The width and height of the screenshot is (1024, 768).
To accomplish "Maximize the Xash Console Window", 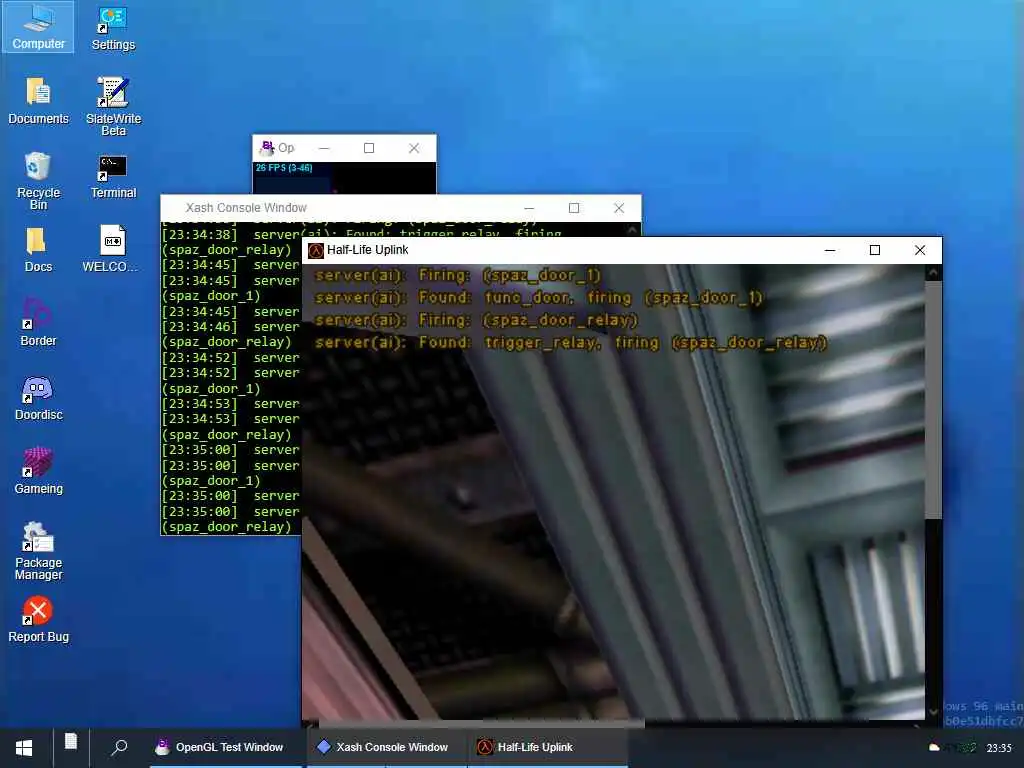I will [x=574, y=208].
